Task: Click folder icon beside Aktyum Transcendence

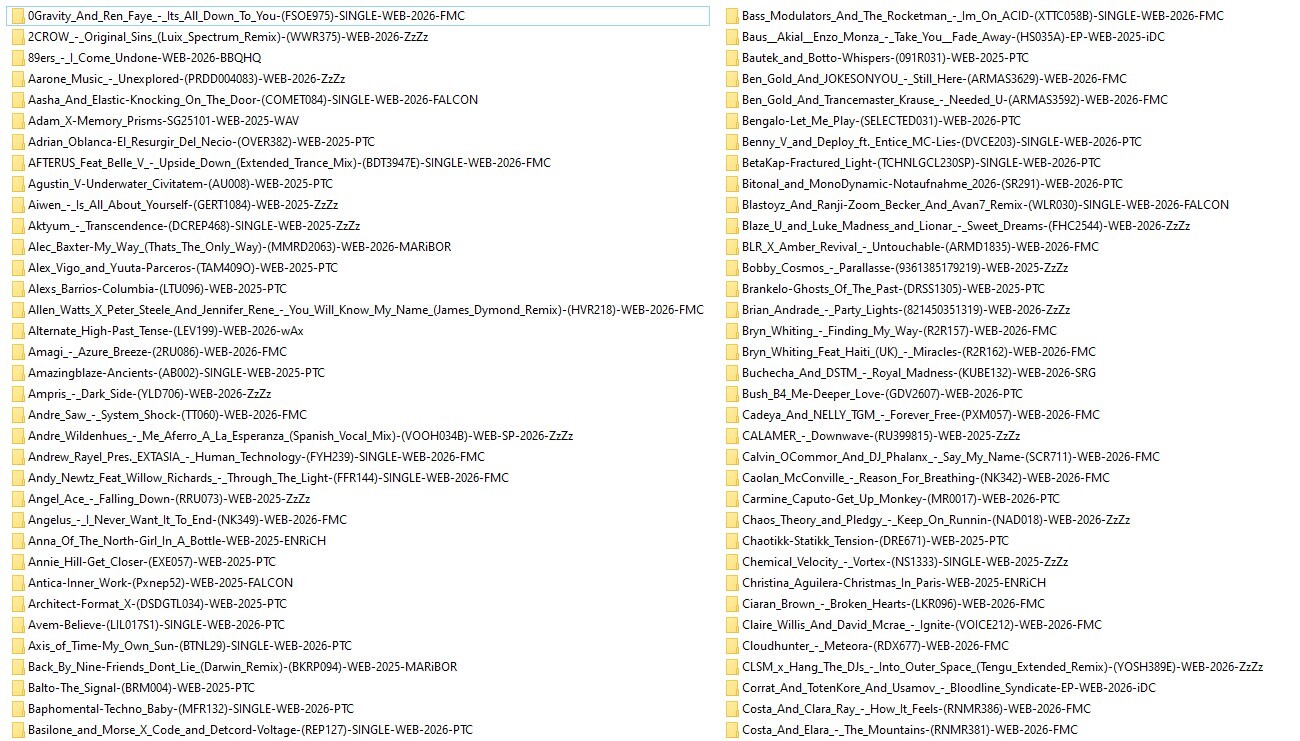Action: [x=18, y=226]
